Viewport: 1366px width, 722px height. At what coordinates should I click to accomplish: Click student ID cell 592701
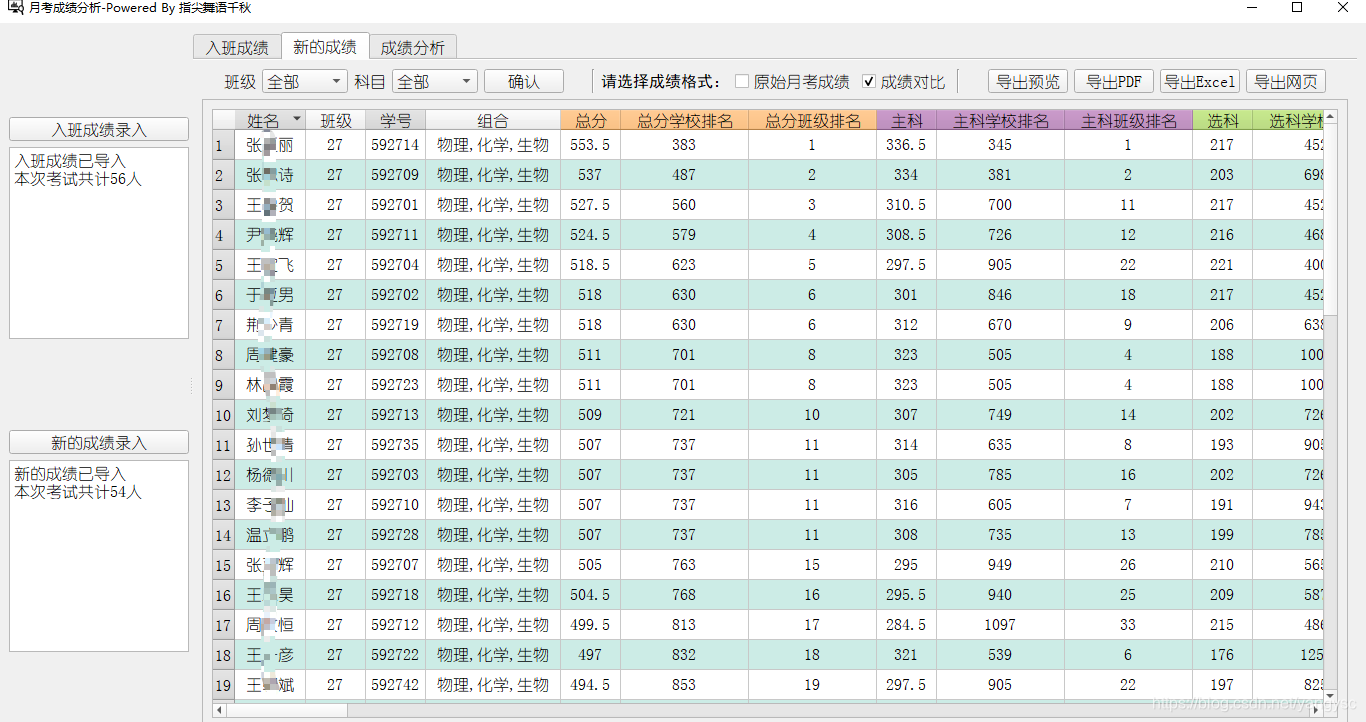(396, 205)
